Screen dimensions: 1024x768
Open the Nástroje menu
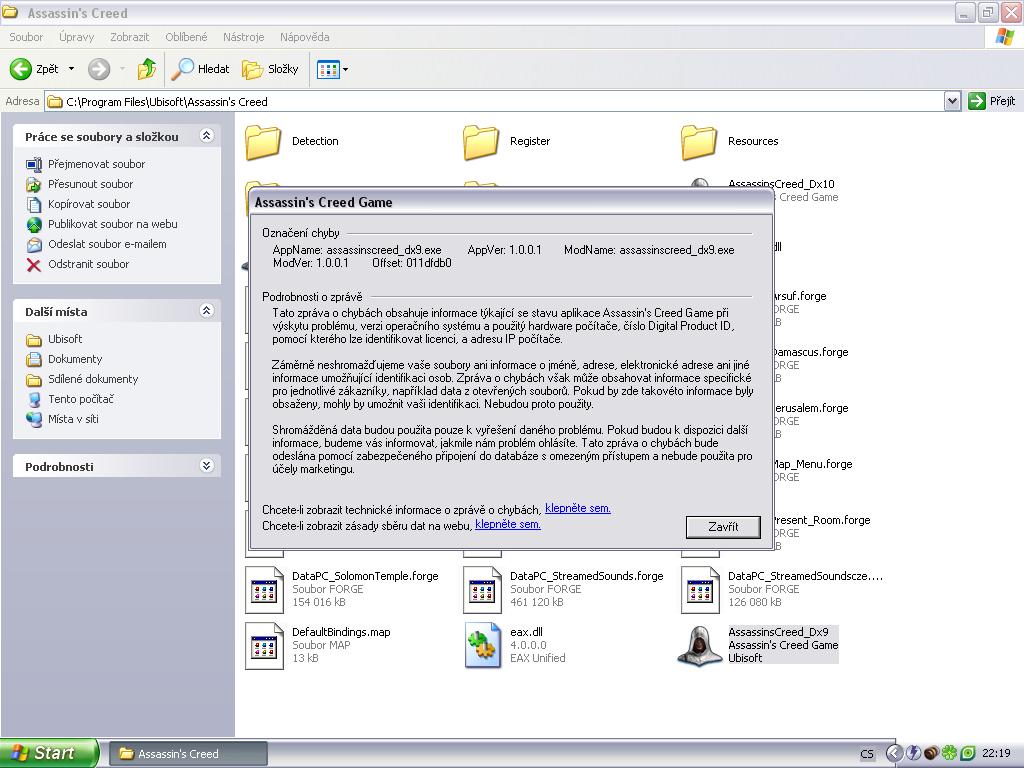(244, 37)
